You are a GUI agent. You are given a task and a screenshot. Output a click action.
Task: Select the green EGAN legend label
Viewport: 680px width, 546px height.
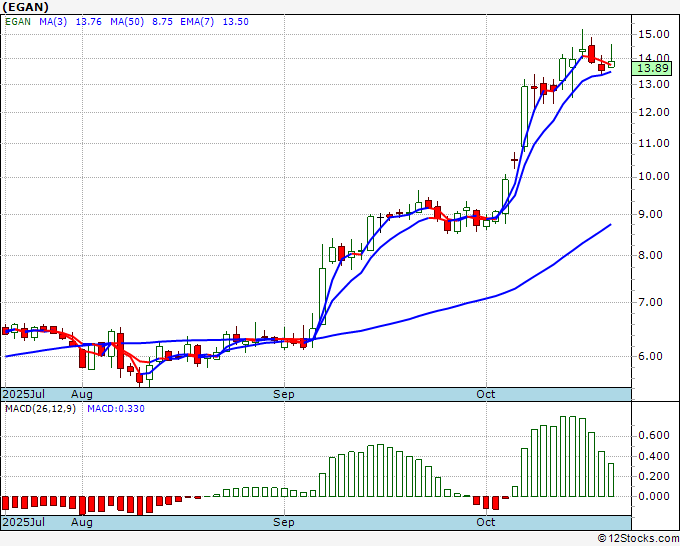(x=18, y=22)
